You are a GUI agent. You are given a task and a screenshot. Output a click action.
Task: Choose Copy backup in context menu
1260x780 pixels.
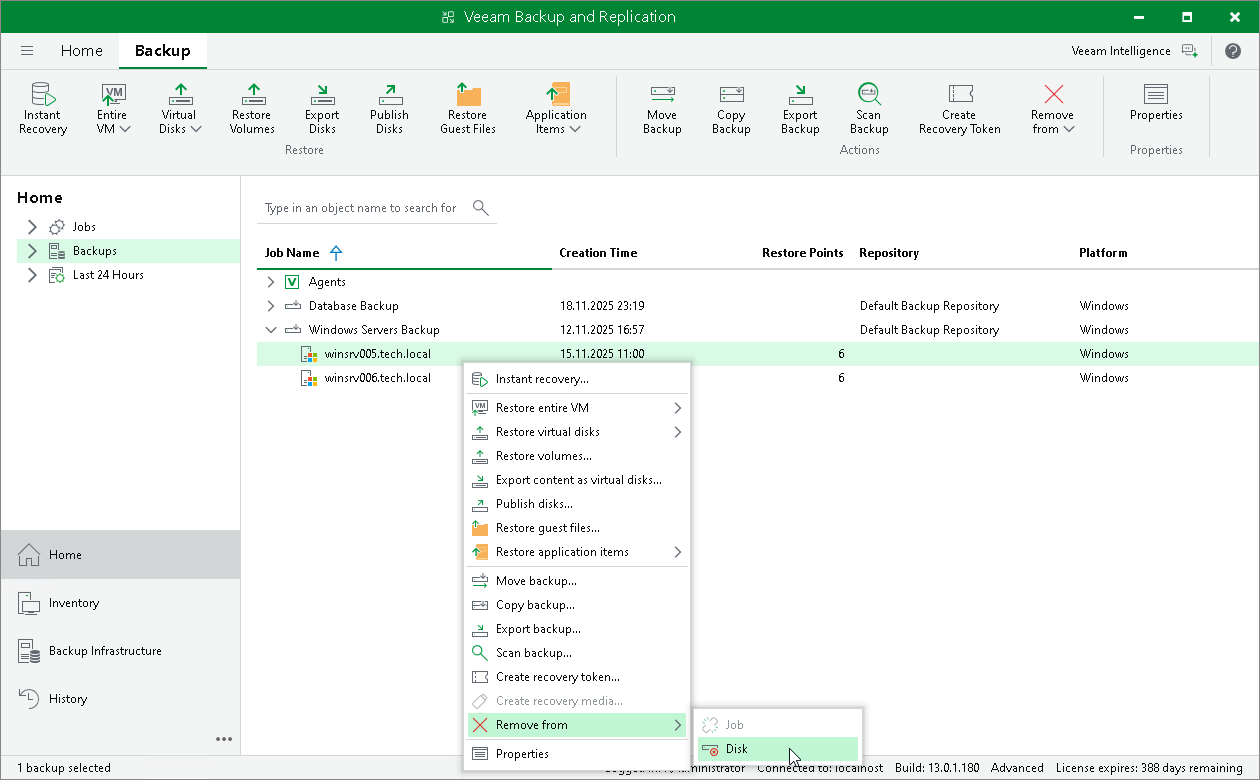point(577,605)
